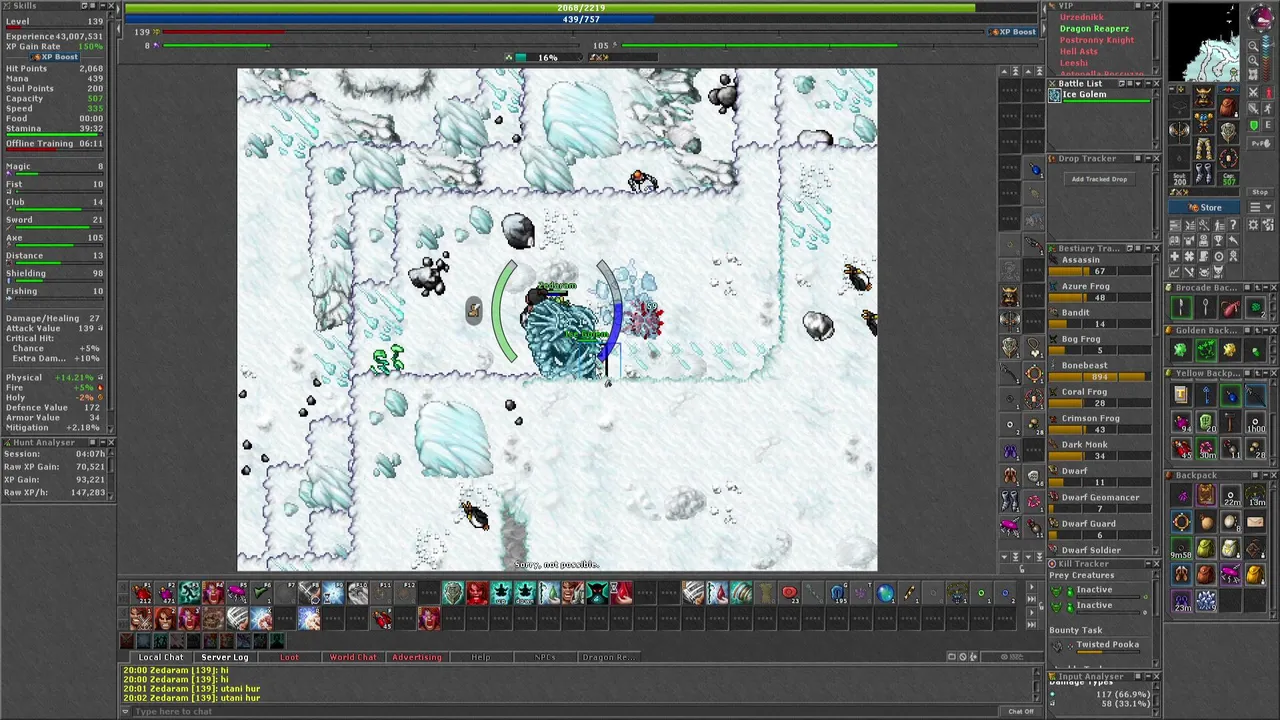This screenshot has width=1280, height=720.
Task: Collapse the Bestiary Tracker panel
Action: 1146,248
